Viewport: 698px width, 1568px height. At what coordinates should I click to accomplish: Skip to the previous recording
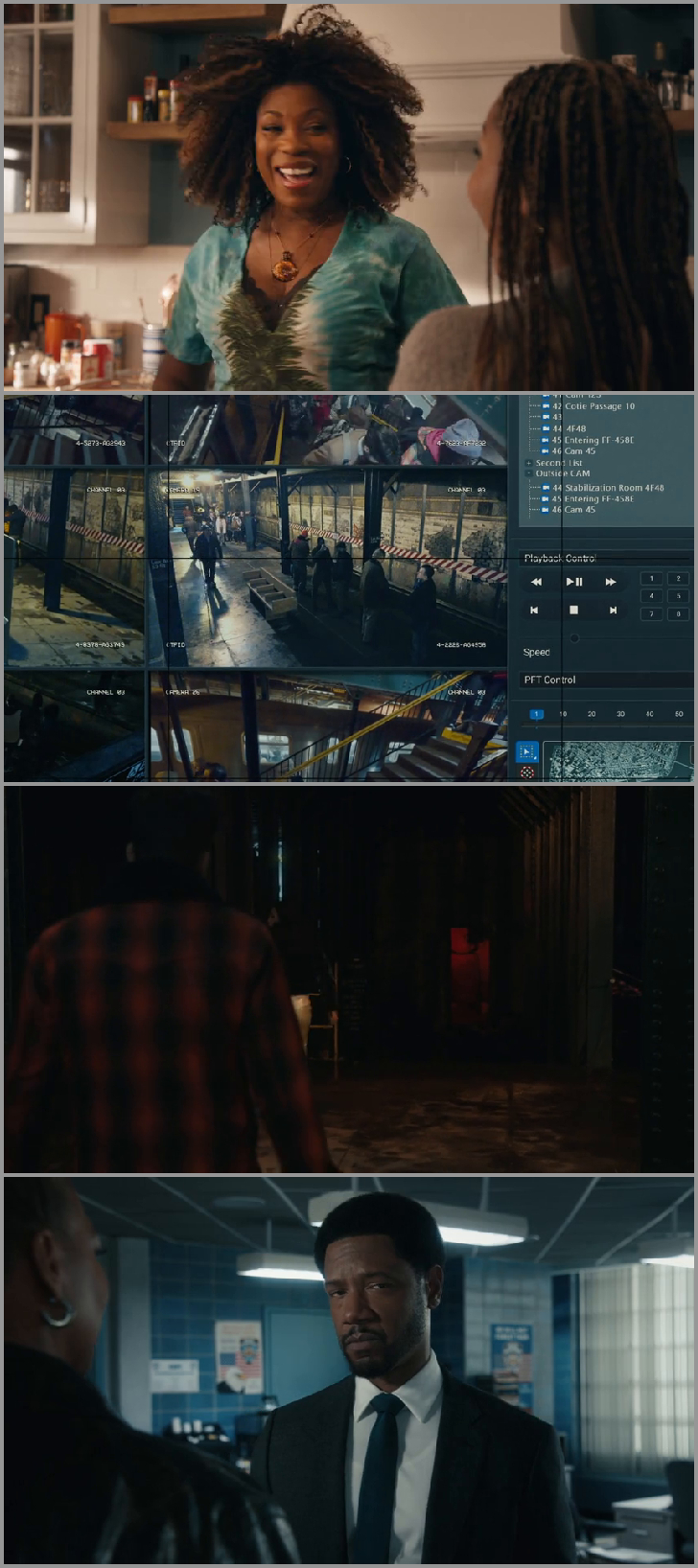coord(535,610)
